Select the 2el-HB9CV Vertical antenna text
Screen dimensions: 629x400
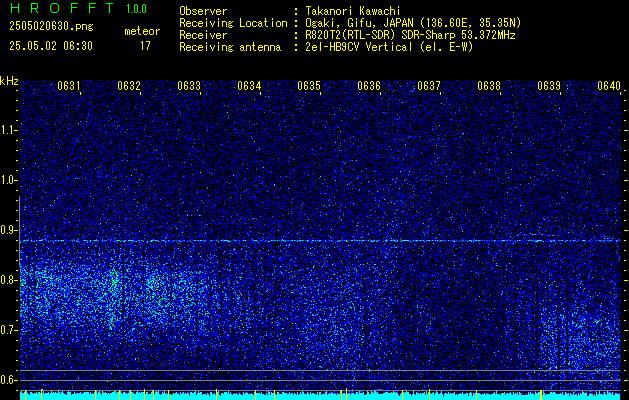coord(387,47)
